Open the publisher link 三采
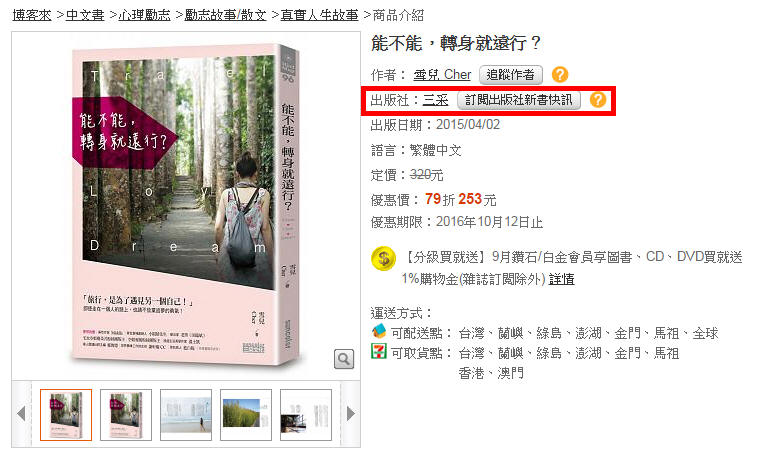The width and height of the screenshot is (757, 455). (x=435, y=100)
